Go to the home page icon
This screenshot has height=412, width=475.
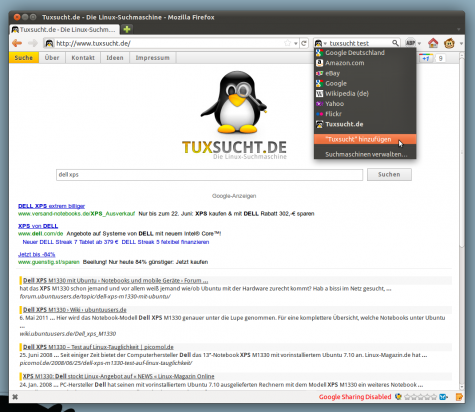coord(433,43)
